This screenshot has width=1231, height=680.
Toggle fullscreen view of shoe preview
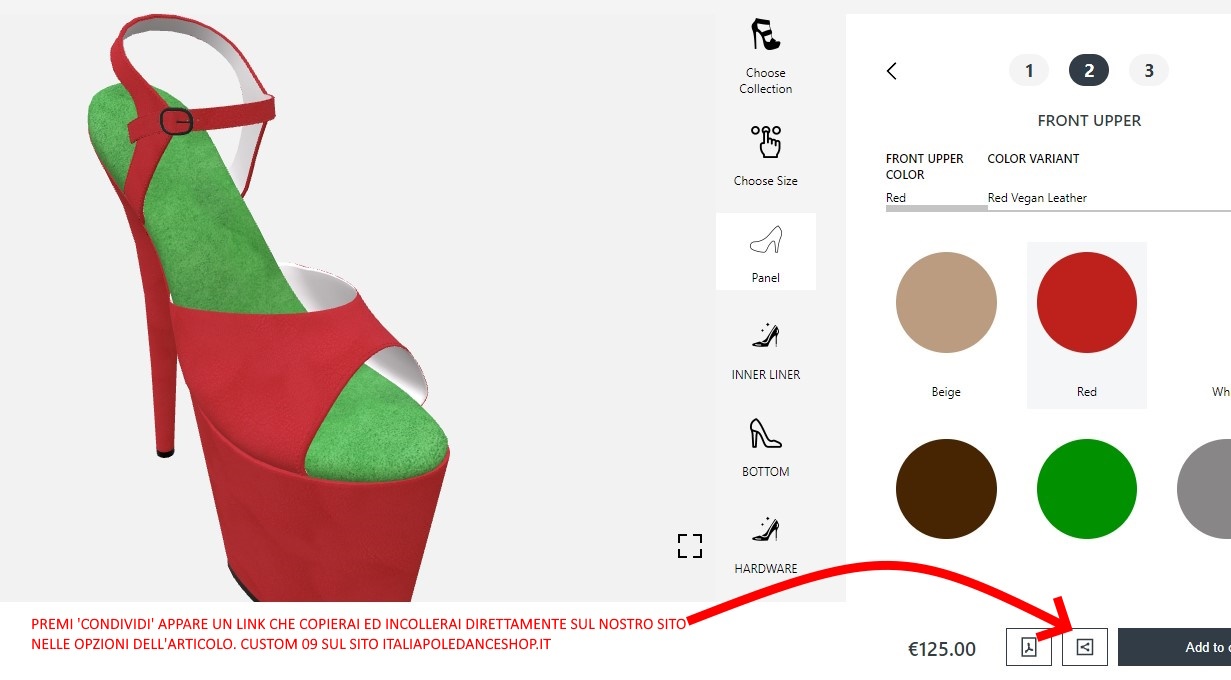[x=690, y=546]
